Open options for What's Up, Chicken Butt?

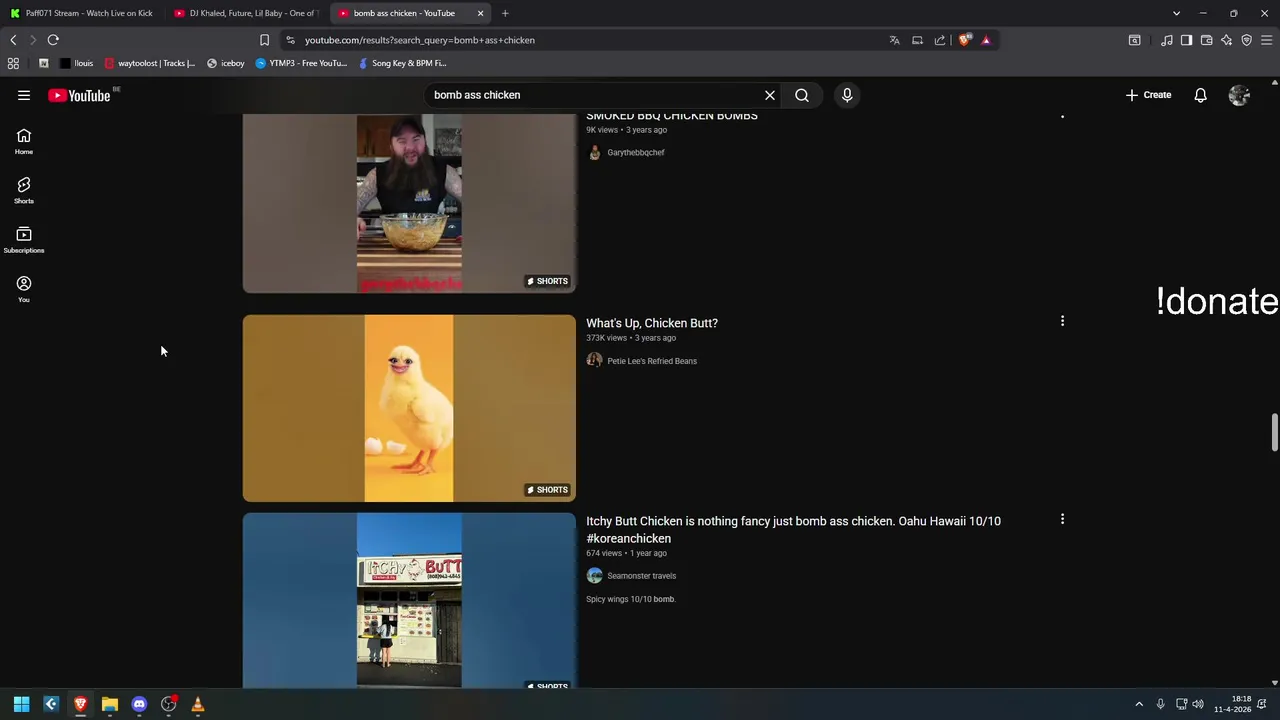1062,321
